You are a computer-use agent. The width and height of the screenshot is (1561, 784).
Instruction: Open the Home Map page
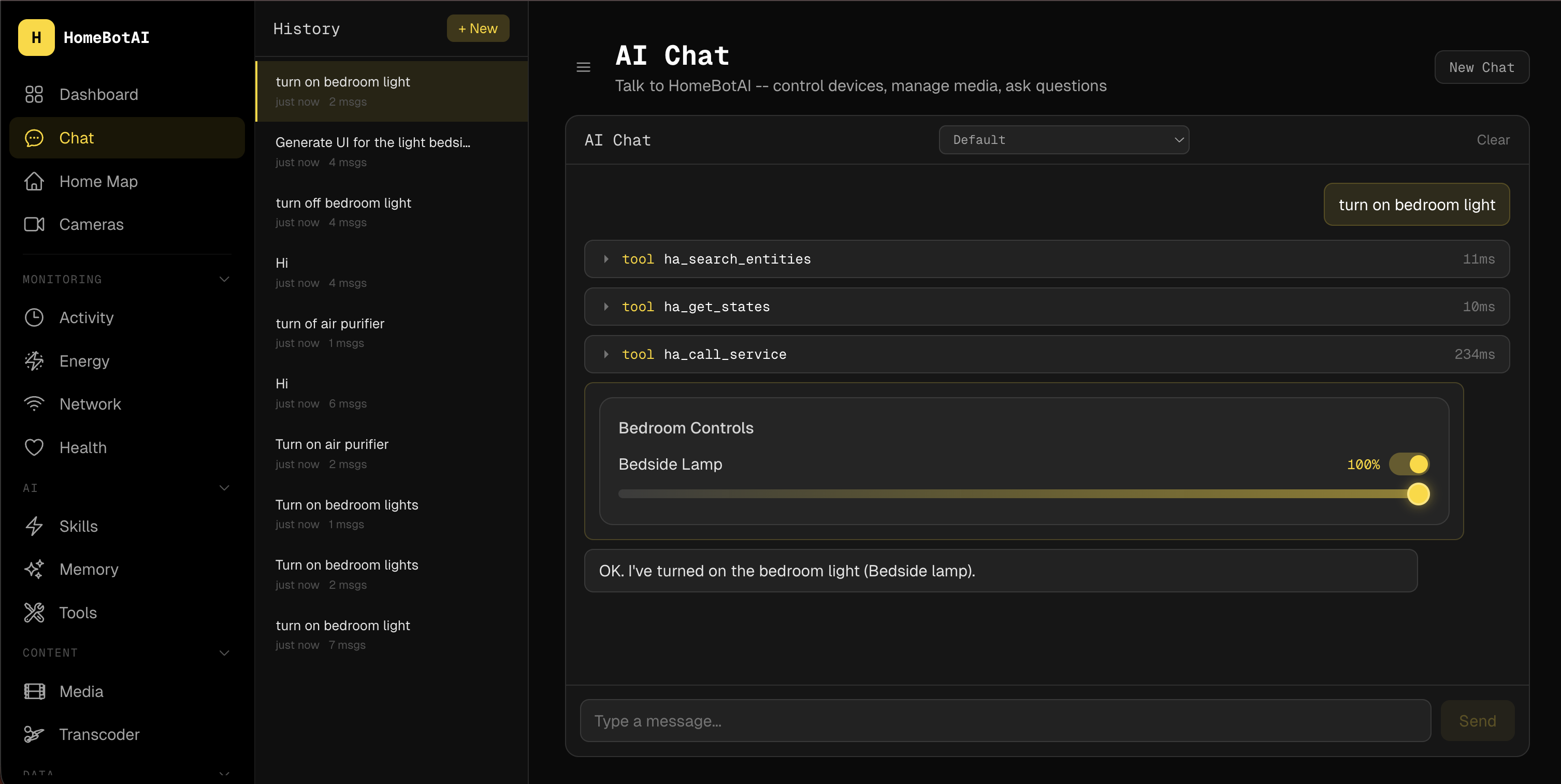[98, 182]
